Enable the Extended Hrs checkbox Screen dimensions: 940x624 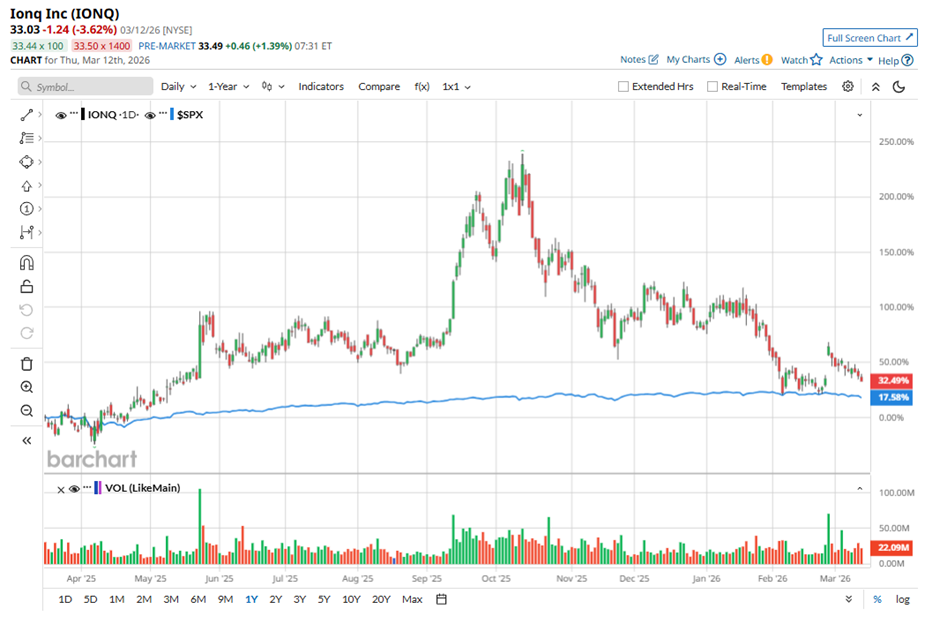pos(624,87)
